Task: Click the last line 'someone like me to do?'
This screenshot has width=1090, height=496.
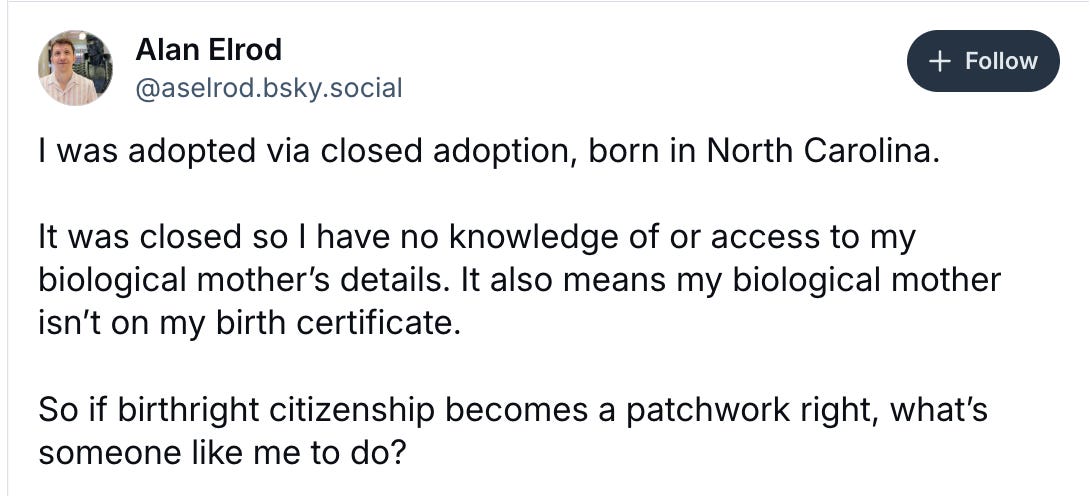Action: (x=222, y=453)
